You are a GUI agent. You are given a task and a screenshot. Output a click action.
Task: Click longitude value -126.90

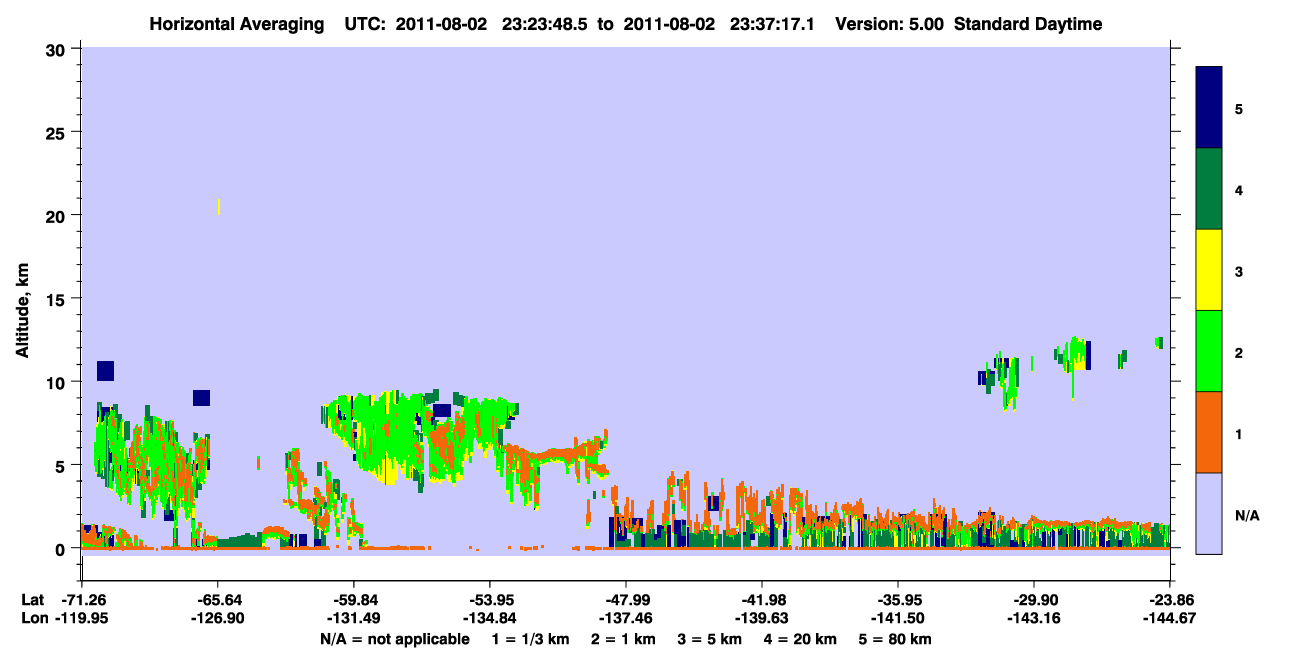point(217,619)
